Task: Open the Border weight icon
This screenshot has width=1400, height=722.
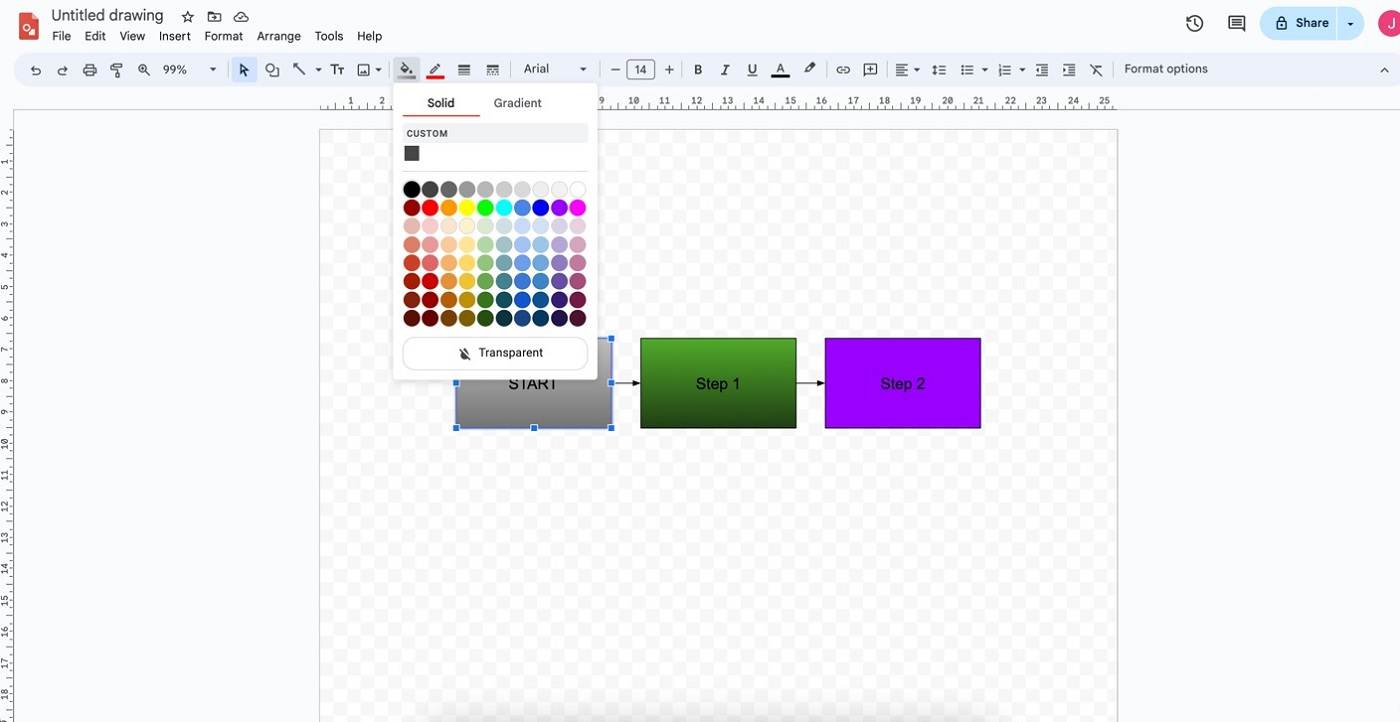Action: click(464, 70)
